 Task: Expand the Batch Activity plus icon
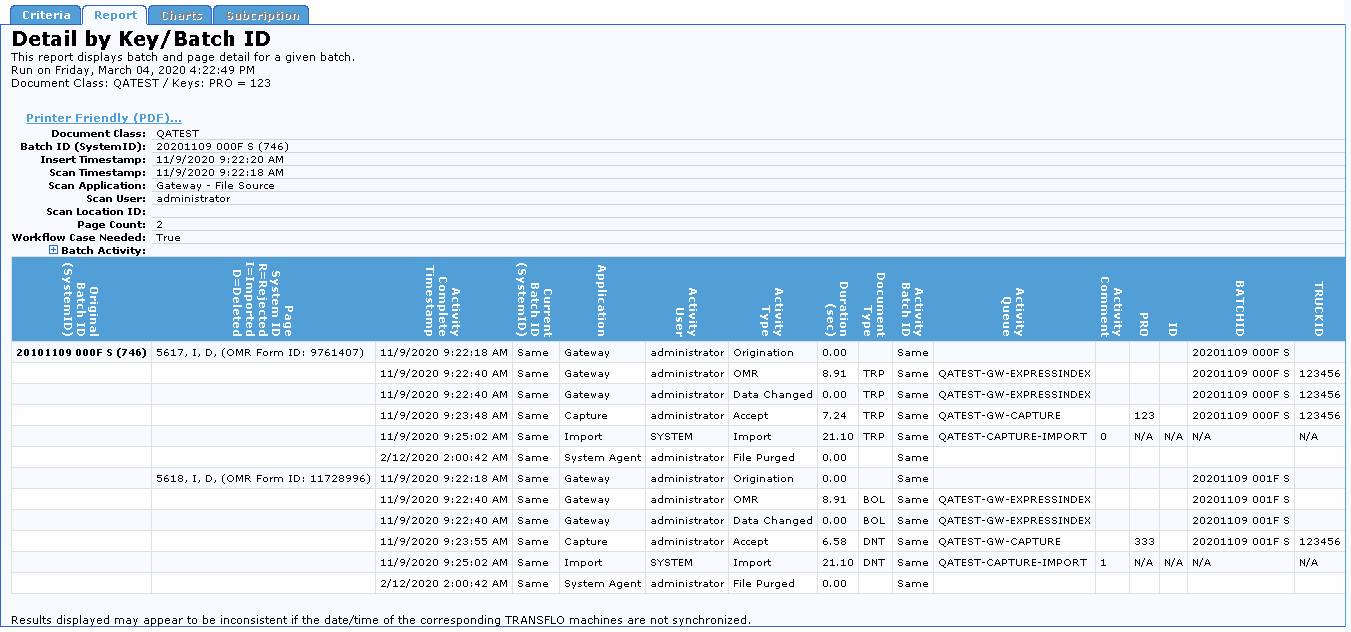(x=54, y=250)
